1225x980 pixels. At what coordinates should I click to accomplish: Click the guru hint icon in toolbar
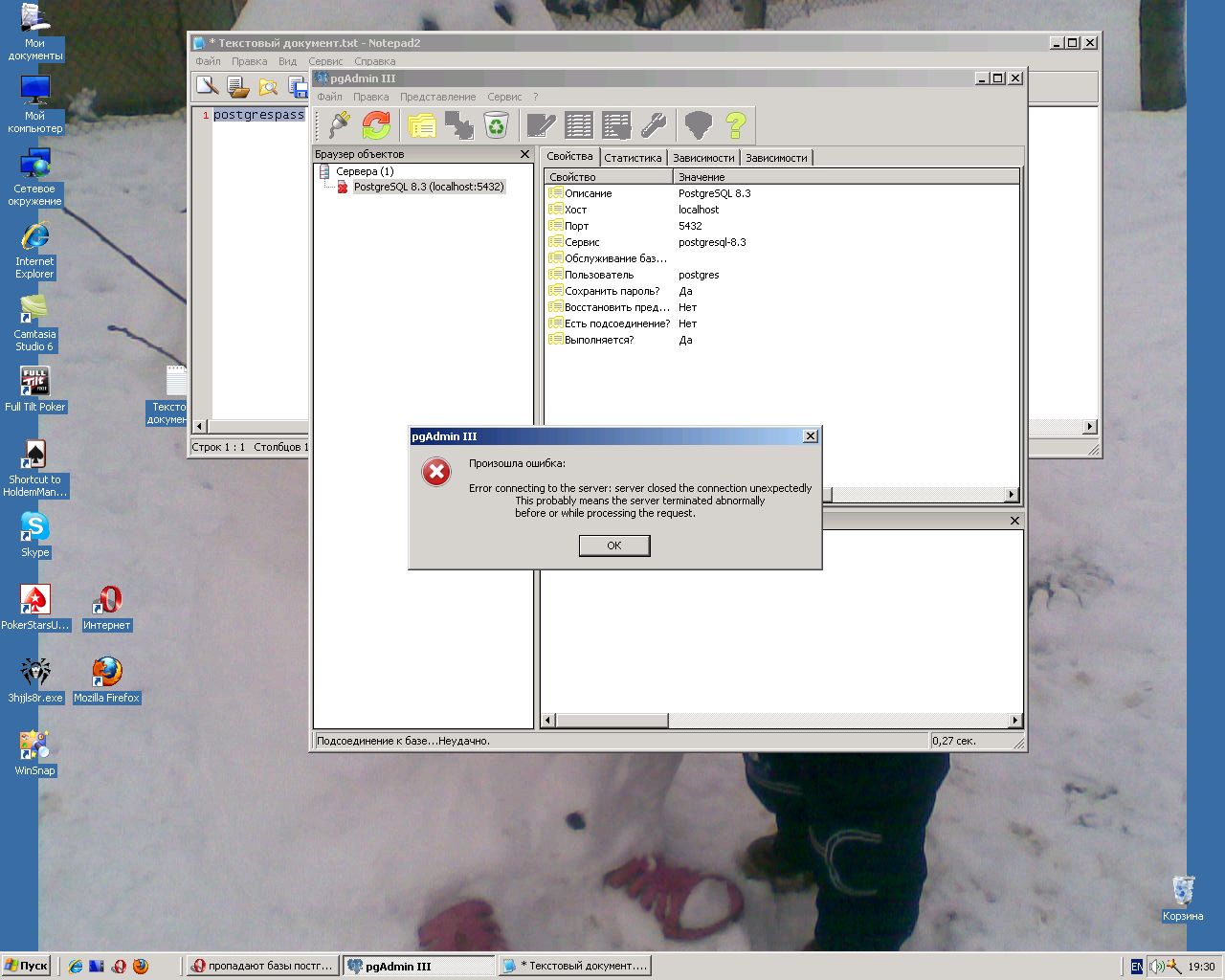(x=699, y=125)
